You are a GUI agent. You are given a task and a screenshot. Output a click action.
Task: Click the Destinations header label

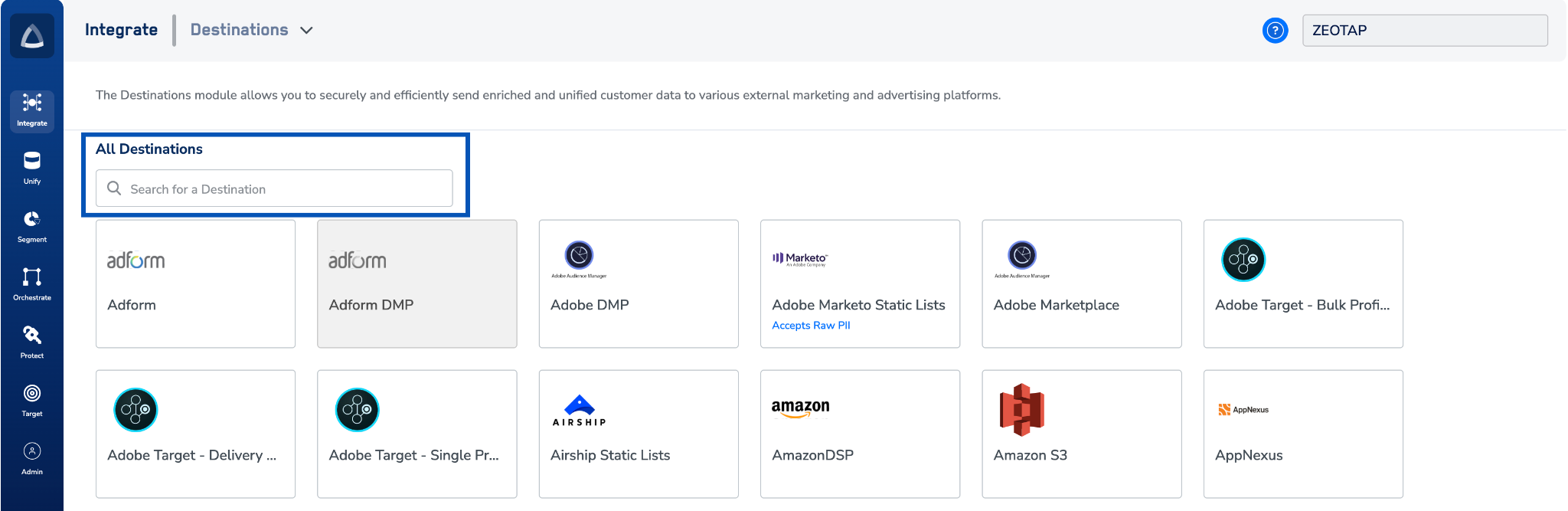coord(239,30)
